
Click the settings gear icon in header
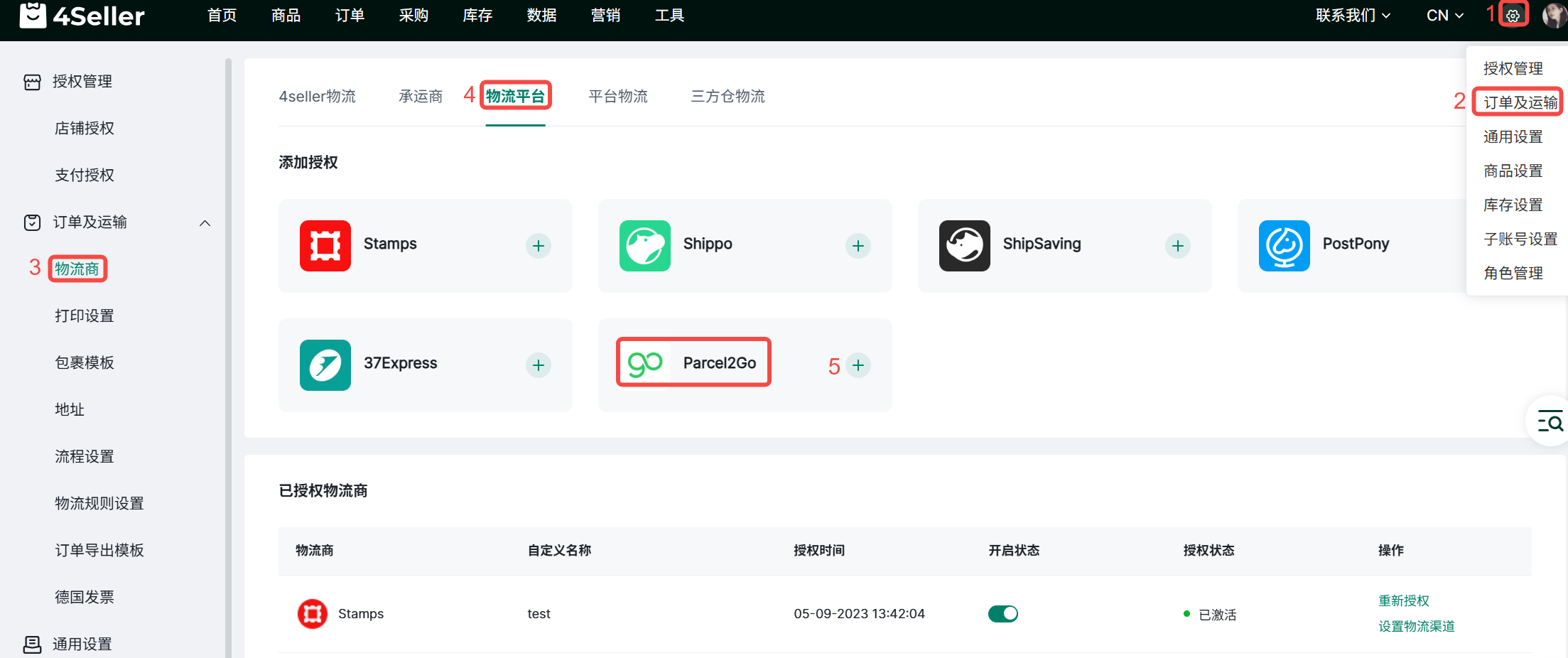[1513, 16]
